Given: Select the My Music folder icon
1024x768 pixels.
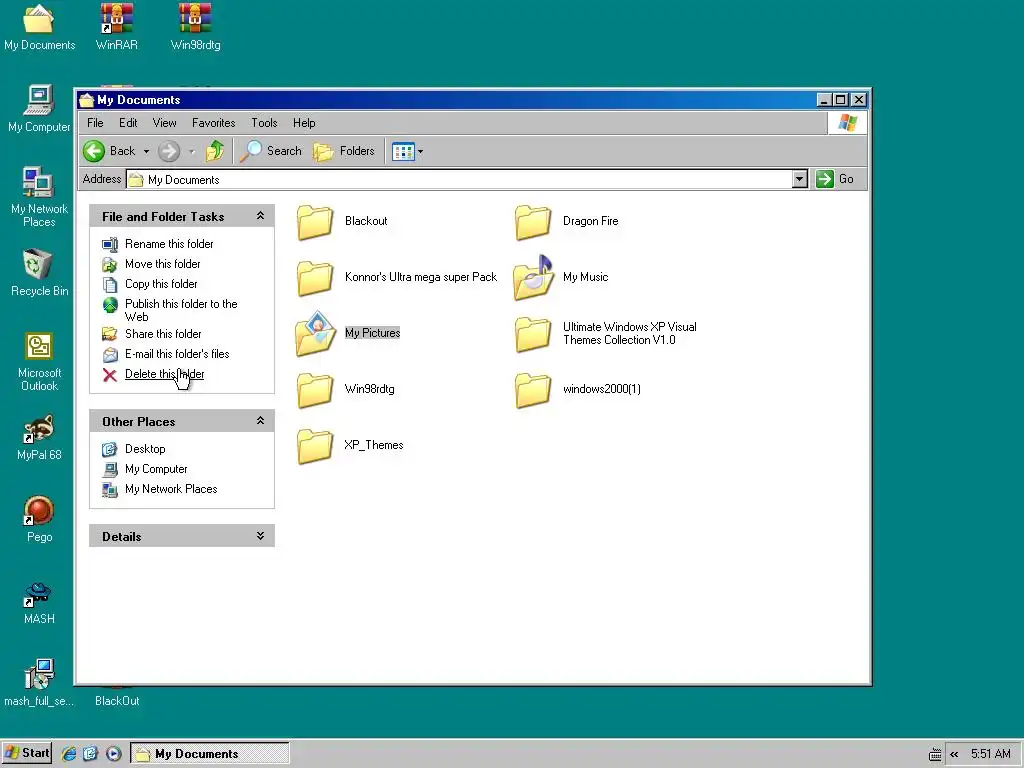Looking at the screenshot, I should click(533, 277).
